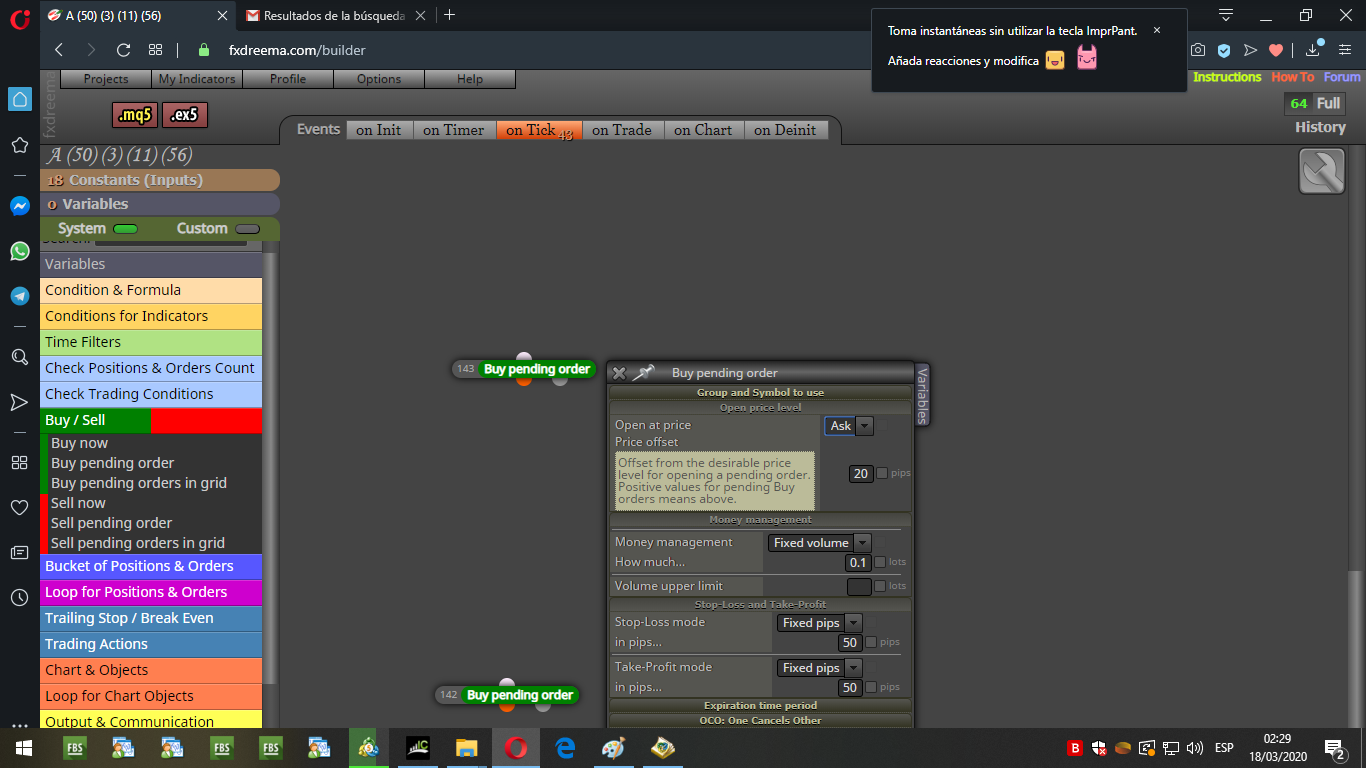Open the Money management Fixed volume dropdown
This screenshot has height=768, width=1366.
(819, 543)
